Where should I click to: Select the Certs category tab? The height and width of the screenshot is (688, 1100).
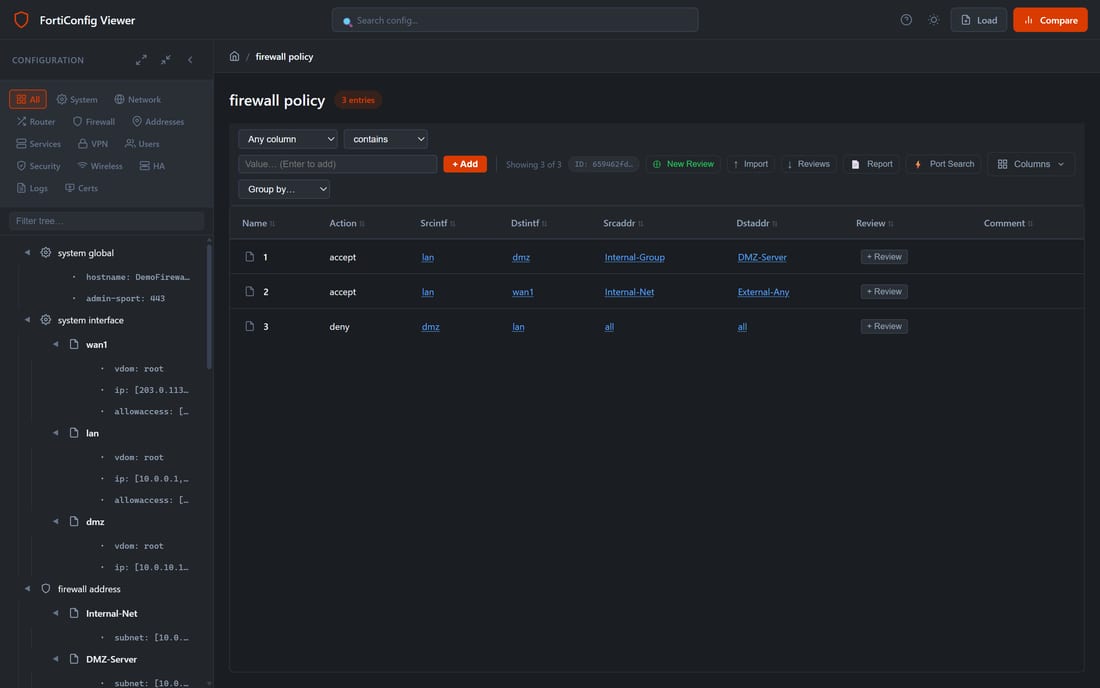pyautogui.click(x=81, y=188)
